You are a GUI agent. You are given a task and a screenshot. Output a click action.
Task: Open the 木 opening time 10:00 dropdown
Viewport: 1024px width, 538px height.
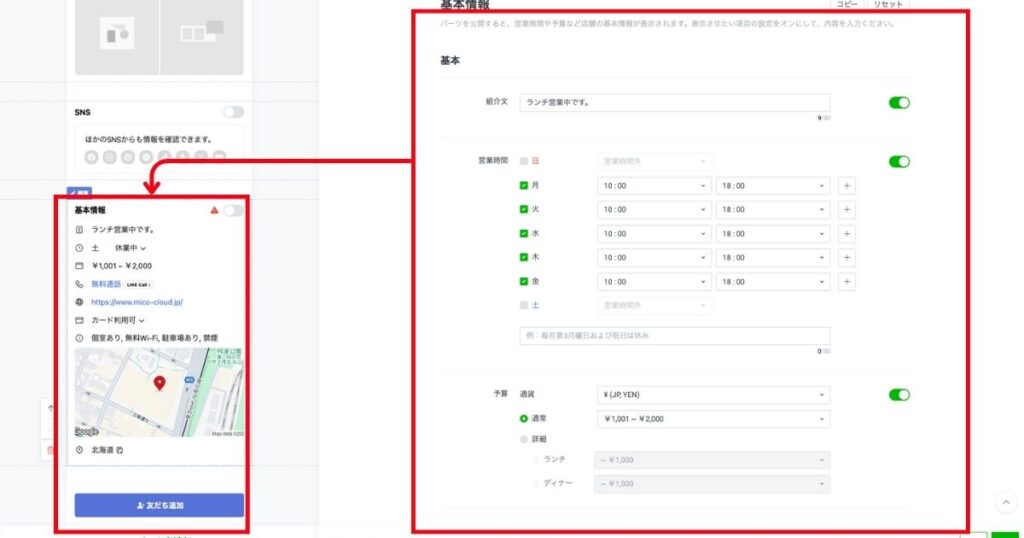654,257
